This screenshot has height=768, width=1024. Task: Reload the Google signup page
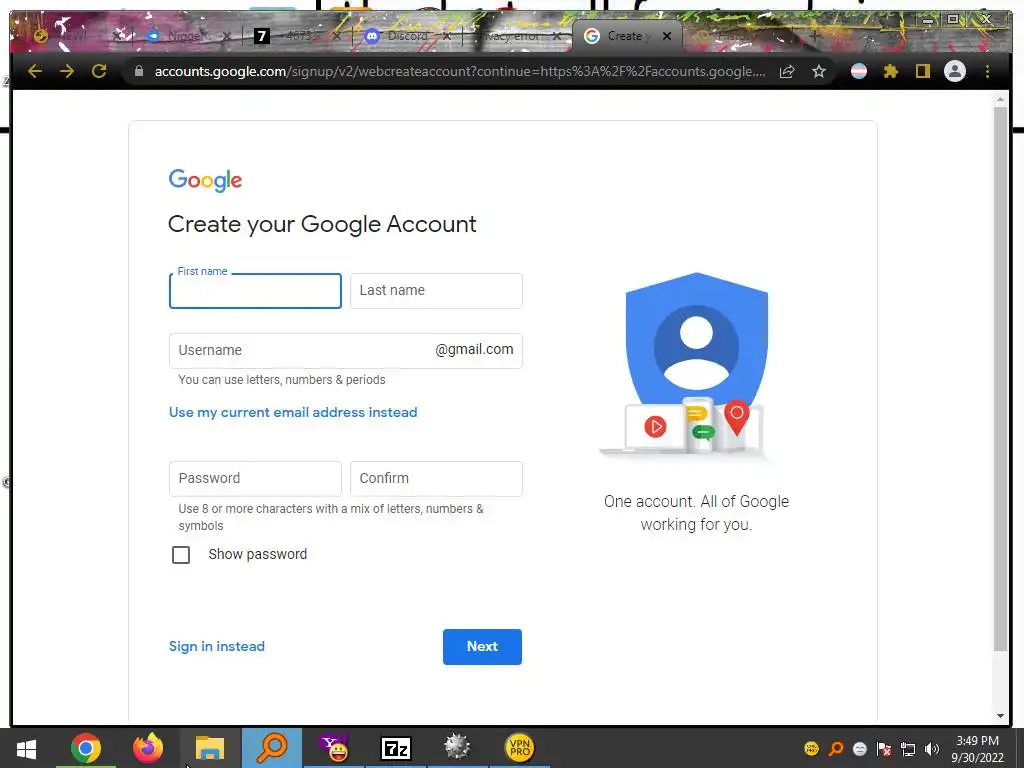[99, 71]
